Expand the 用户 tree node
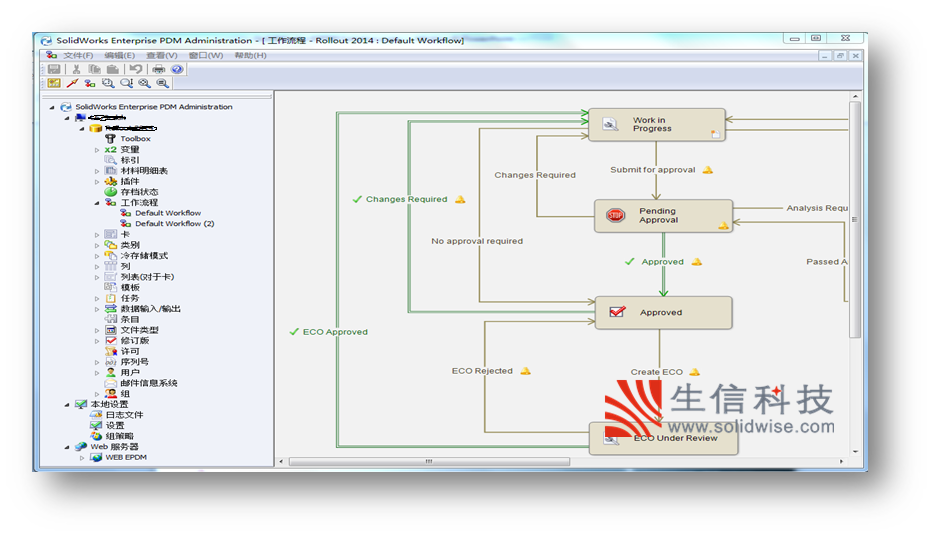The width and height of the screenshot is (933, 537). [96, 373]
